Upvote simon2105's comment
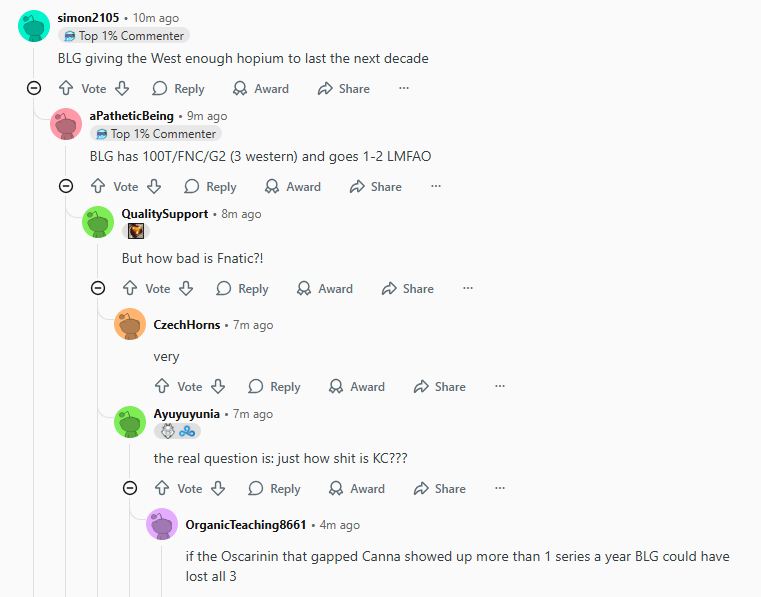 coord(67,89)
